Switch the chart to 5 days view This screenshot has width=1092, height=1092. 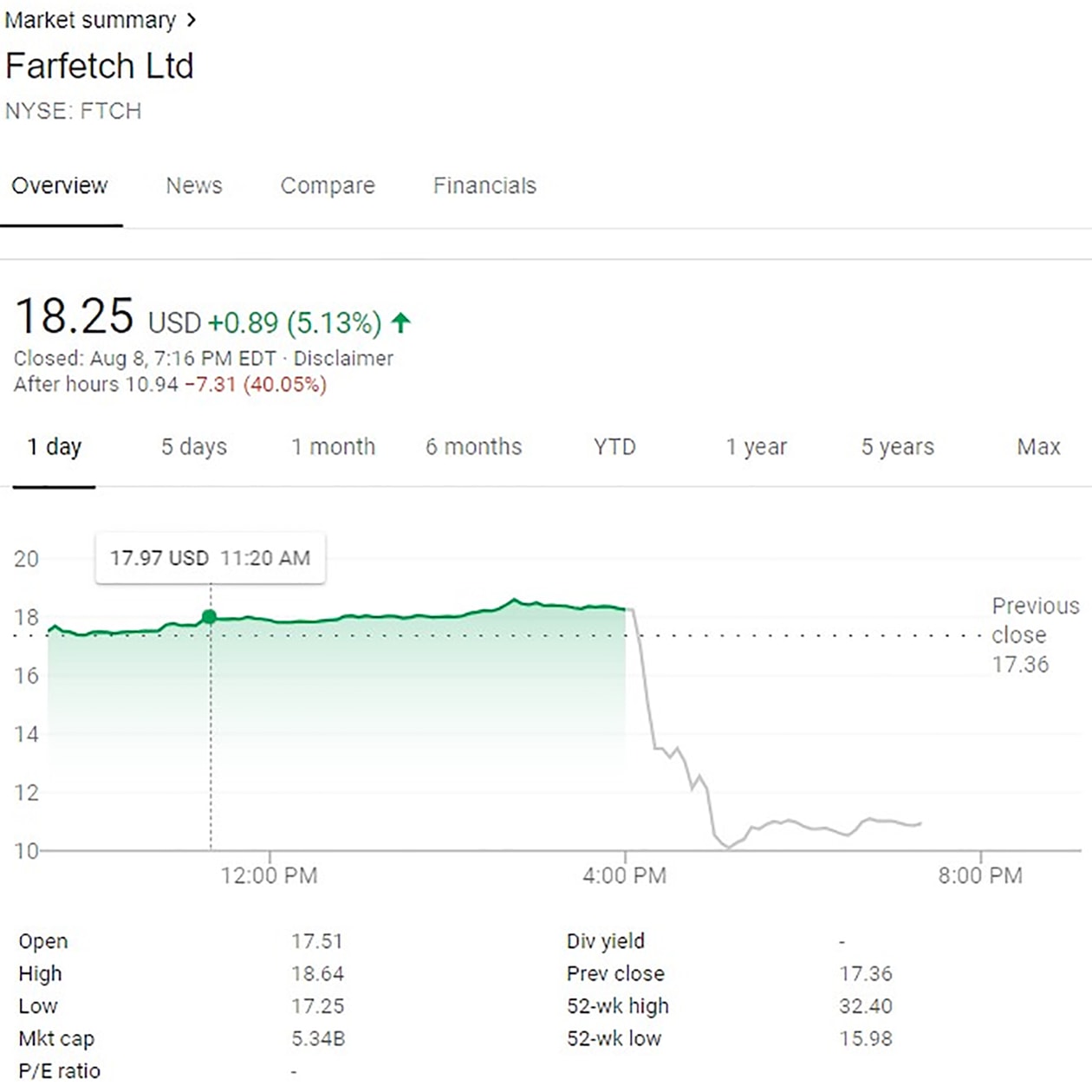192,447
